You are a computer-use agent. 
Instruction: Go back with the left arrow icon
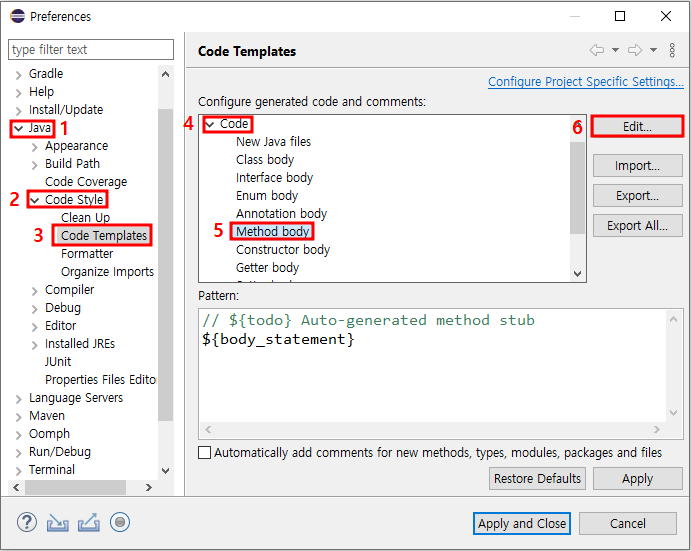tap(597, 50)
